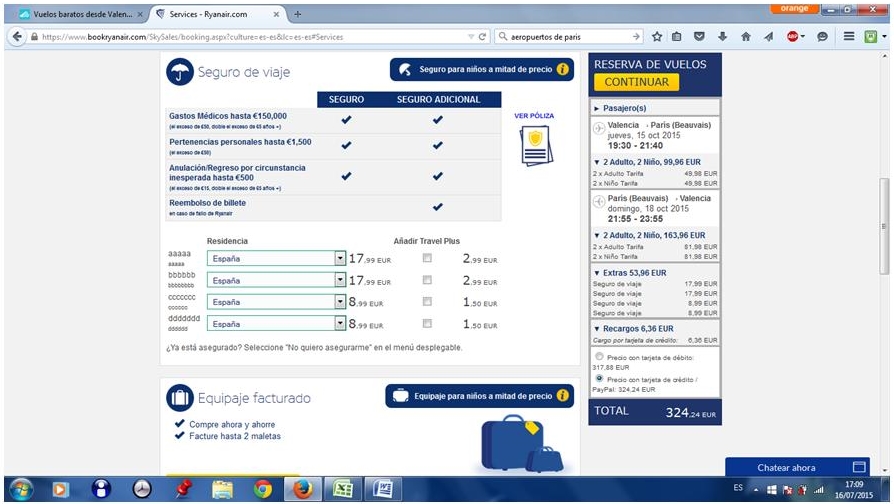Open the downloads arrow icon
Screen dimensions: 894x504
pyautogui.click(x=722, y=36)
